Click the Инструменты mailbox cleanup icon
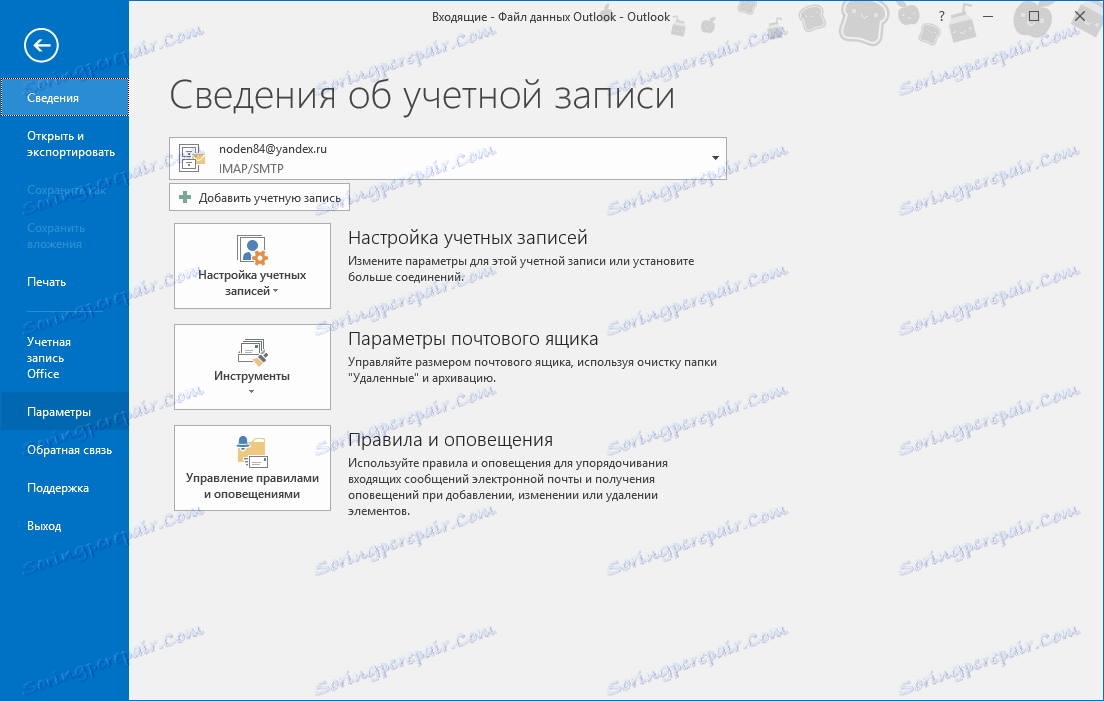The height and width of the screenshot is (701, 1104). (252, 352)
